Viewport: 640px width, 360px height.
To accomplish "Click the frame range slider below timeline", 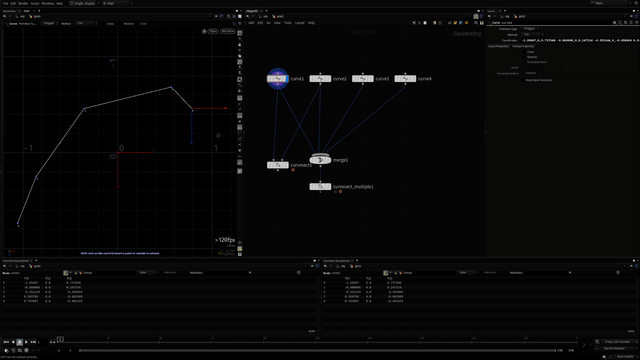I will click(x=317, y=350).
